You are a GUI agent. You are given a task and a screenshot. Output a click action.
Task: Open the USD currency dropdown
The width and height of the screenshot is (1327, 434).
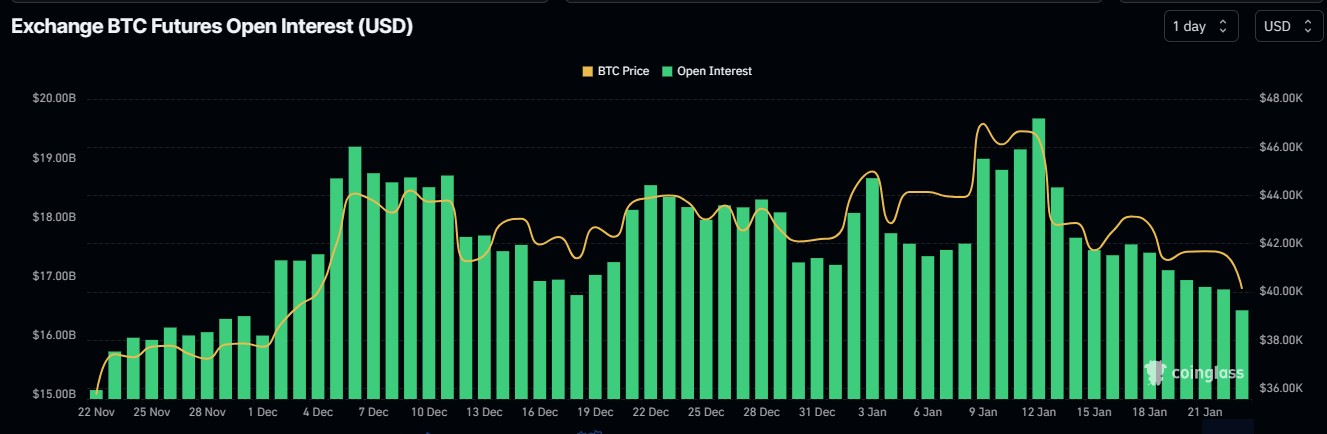[x=1288, y=26]
